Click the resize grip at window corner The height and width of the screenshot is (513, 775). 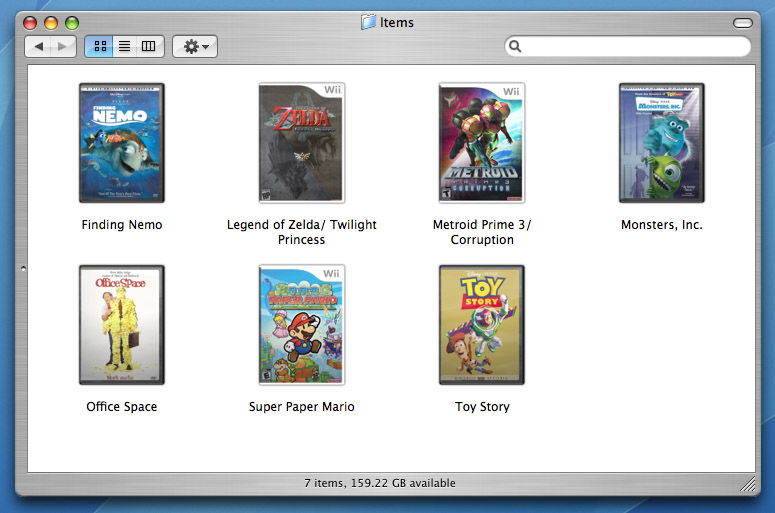tap(748, 484)
